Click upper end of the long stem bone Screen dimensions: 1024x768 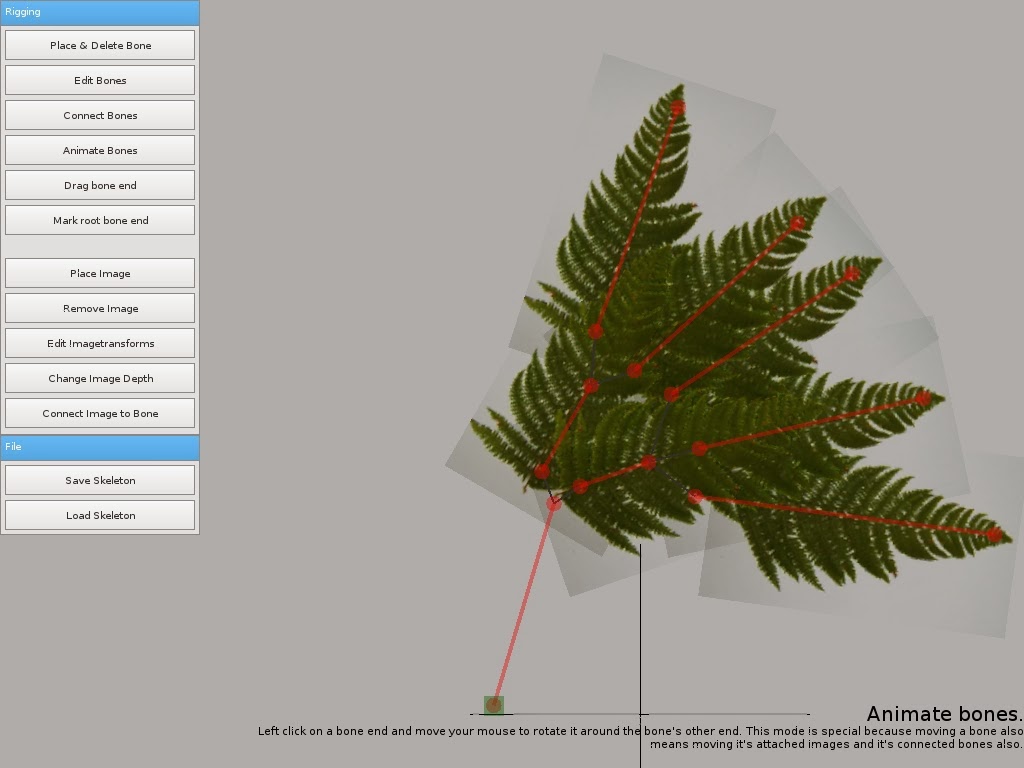[553, 504]
